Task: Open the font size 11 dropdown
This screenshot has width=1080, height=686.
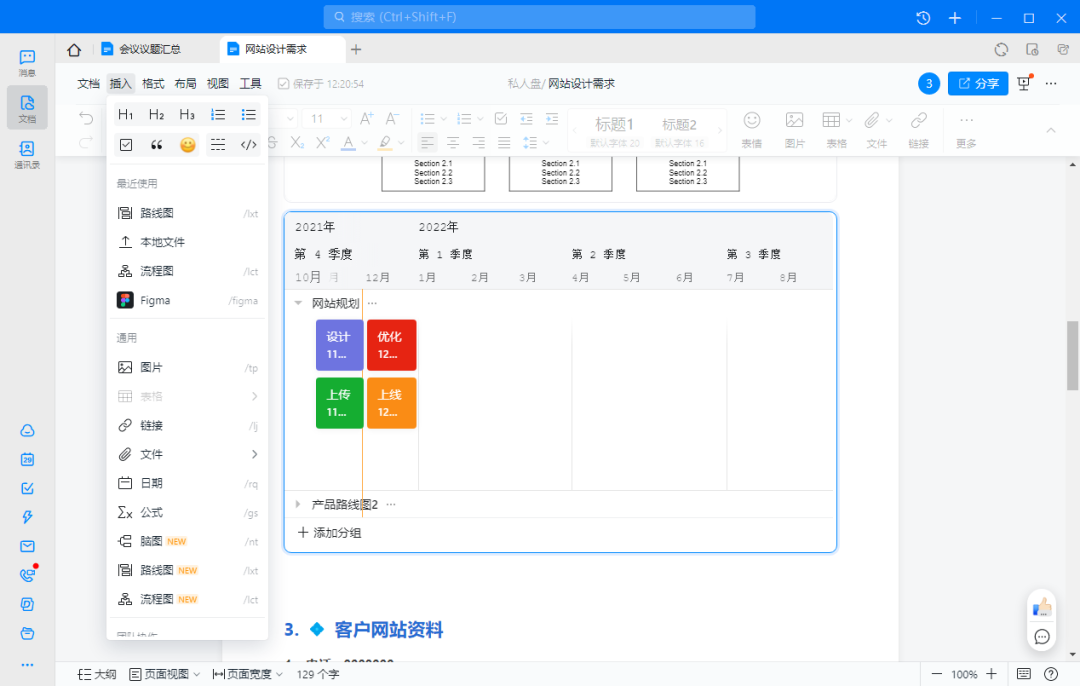Action: pos(325,118)
